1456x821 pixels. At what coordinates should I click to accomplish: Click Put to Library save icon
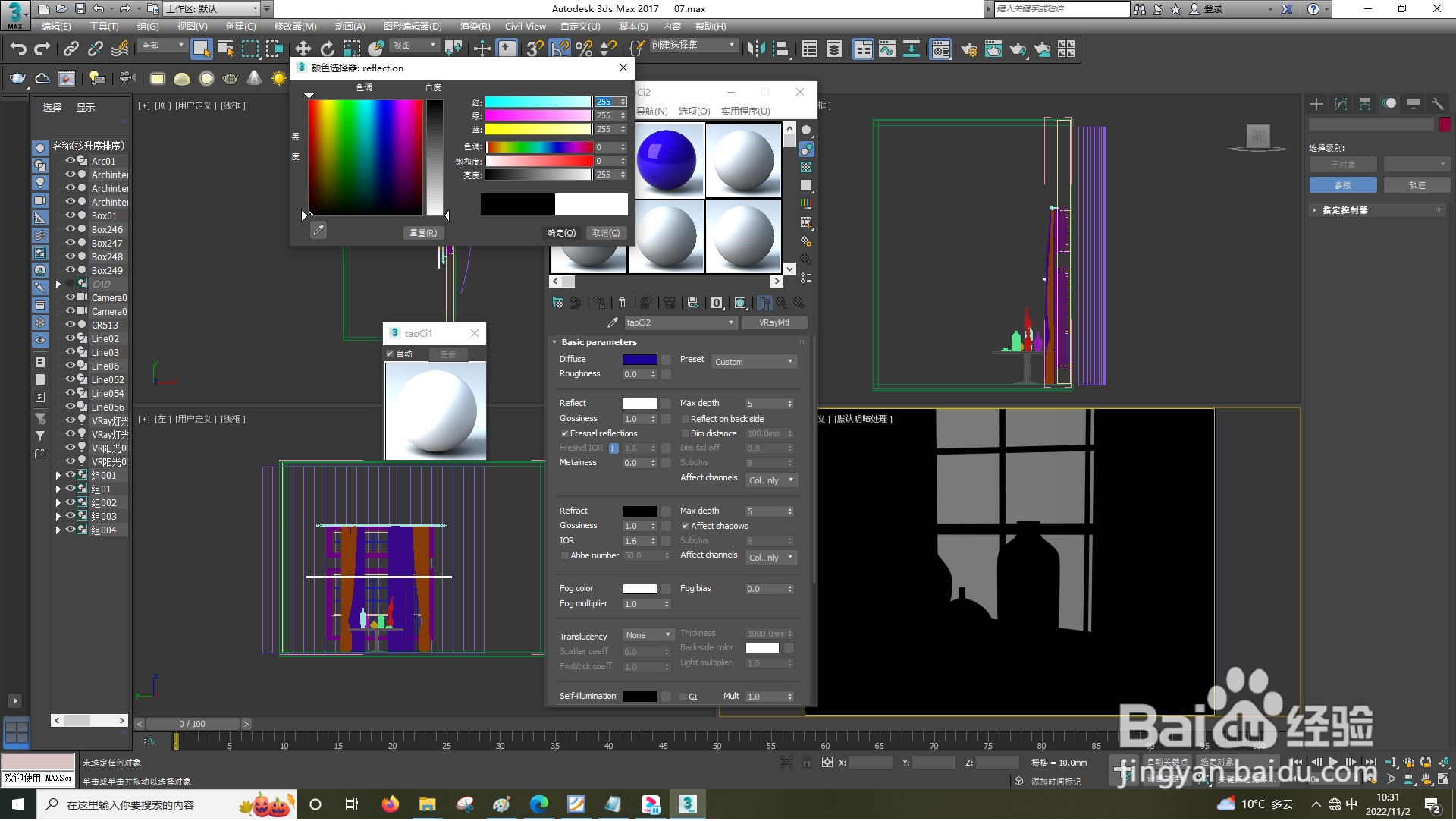[693, 304]
